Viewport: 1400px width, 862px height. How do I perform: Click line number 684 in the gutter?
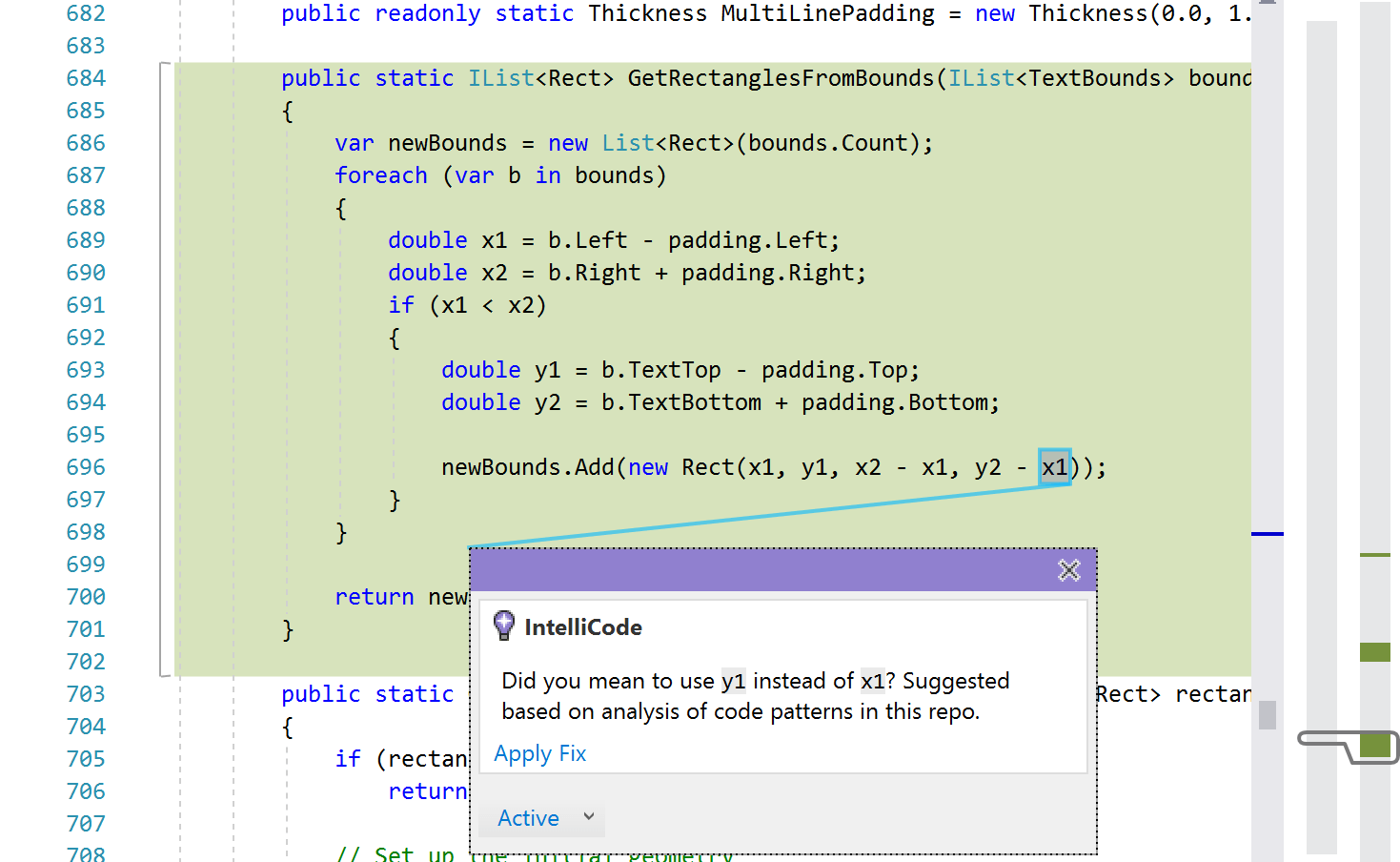pos(86,78)
